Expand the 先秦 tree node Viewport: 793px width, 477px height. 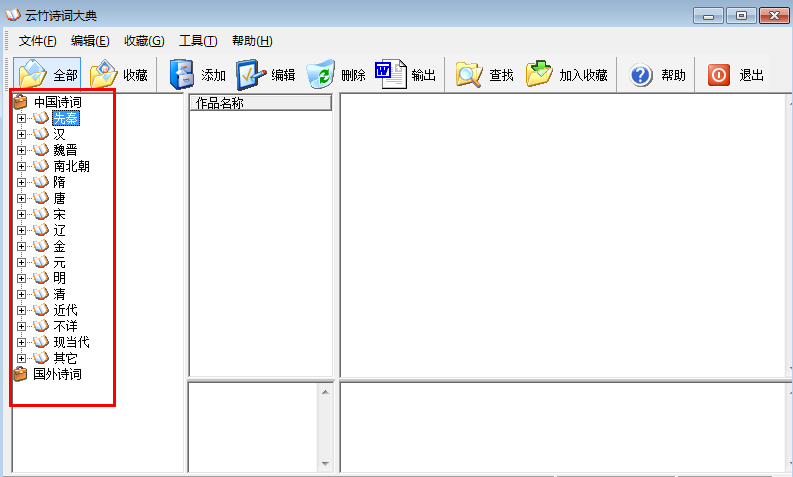(x=21, y=118)
